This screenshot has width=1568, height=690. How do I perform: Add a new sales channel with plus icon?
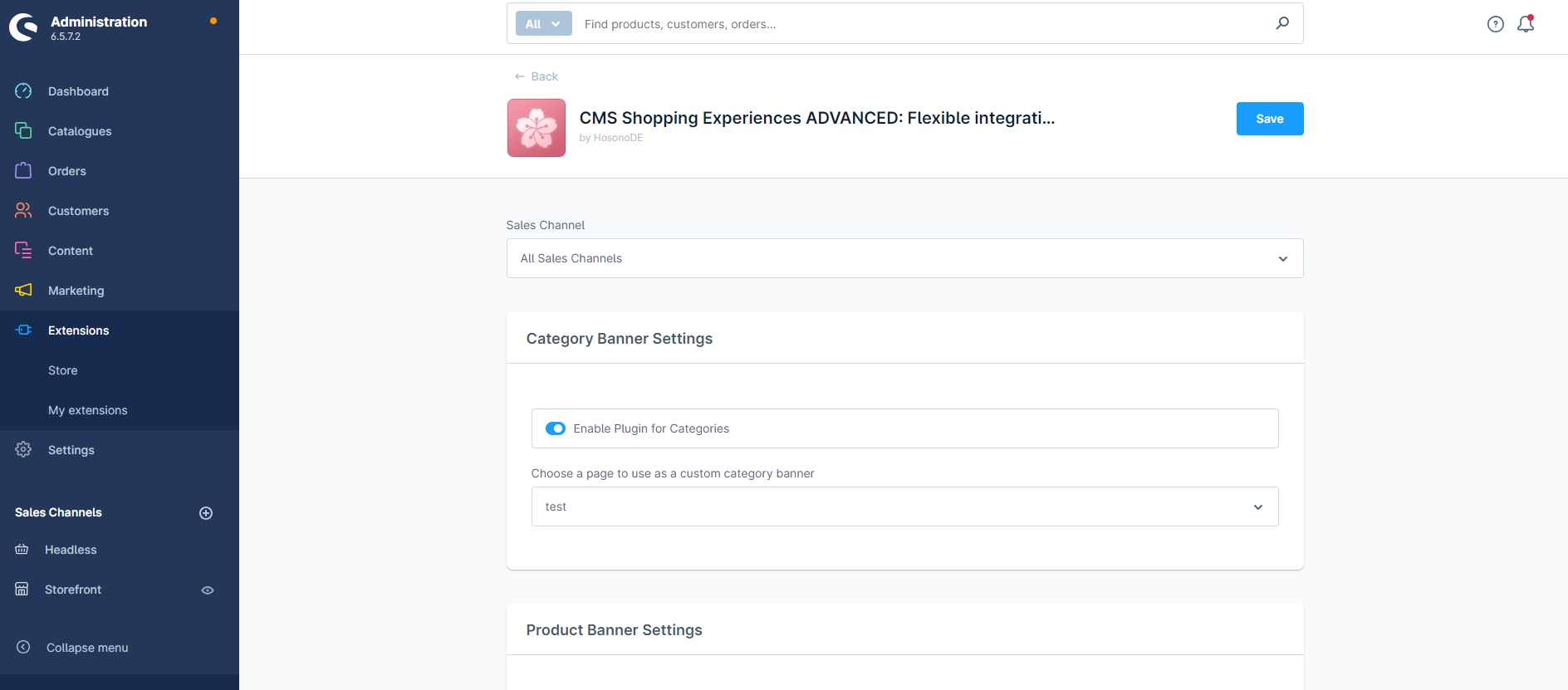(x=206, y=513)
